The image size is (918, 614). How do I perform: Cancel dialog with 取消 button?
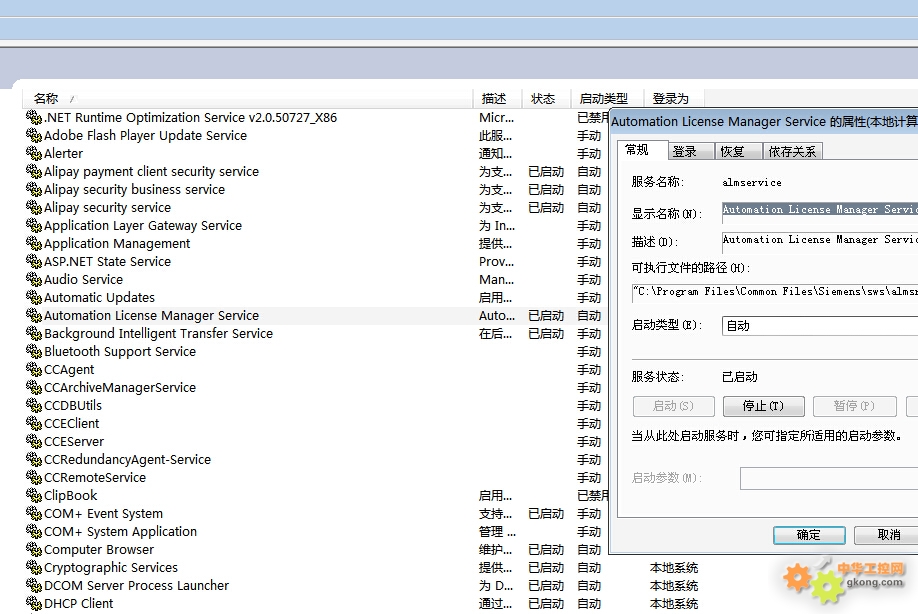point(887,535)
